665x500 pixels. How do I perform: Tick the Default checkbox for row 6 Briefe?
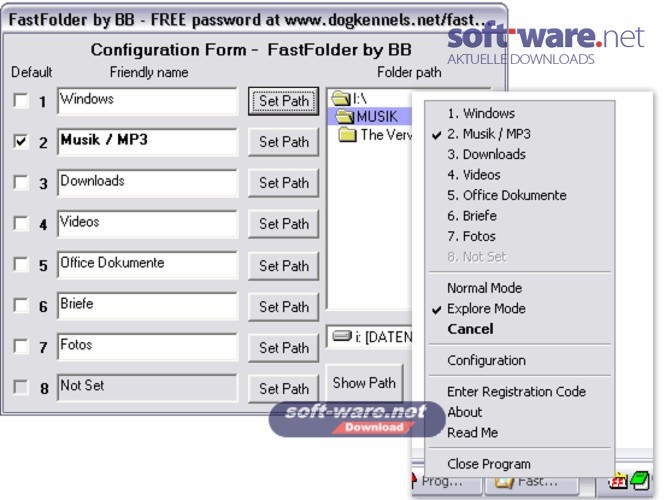tap(21, 305)
